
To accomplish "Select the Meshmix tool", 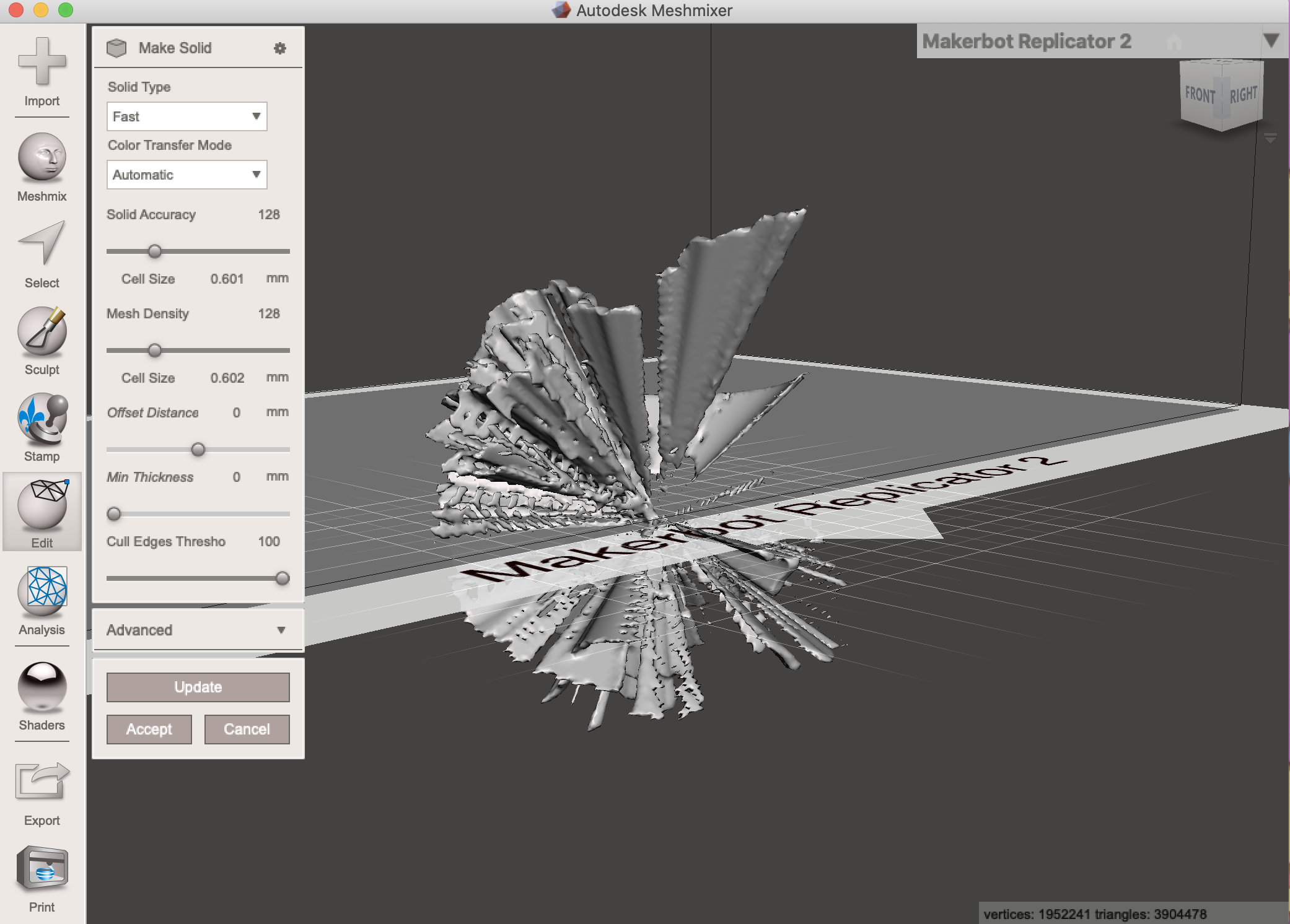I will click(42, 164).
